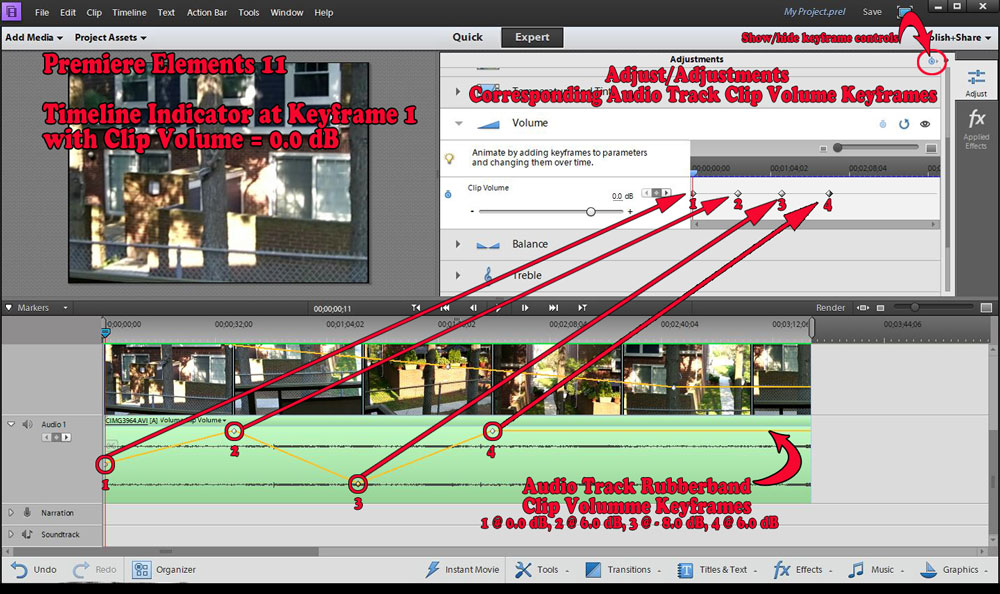Open the Edit menu

[x=68, y=12]
